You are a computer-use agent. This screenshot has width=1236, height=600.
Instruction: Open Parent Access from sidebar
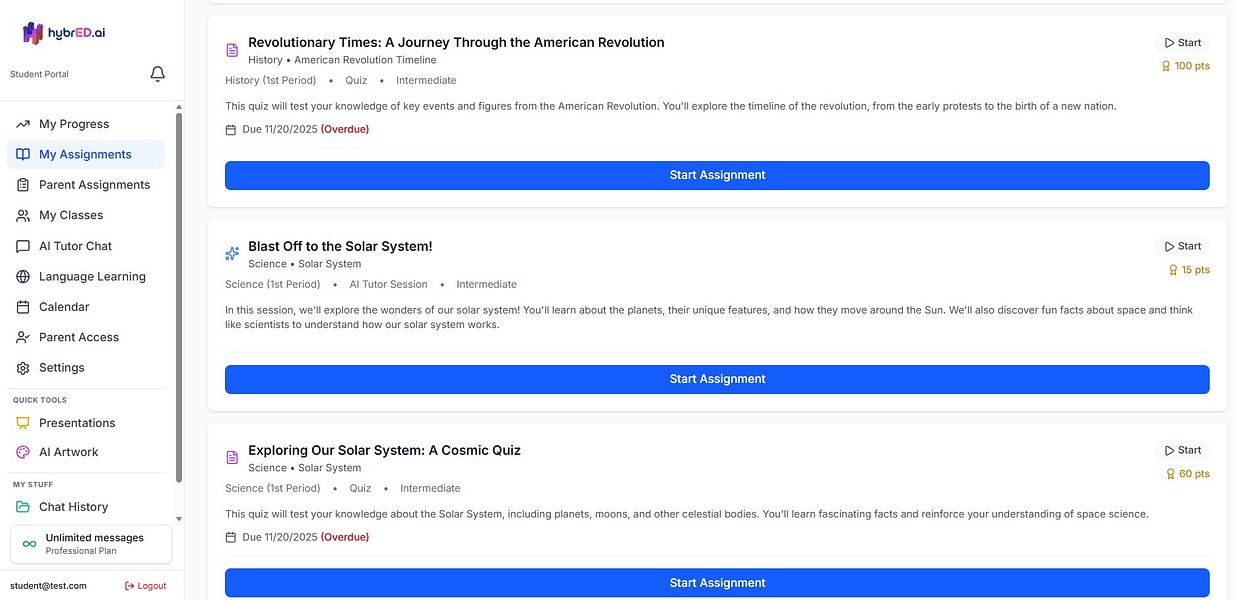click(78, 337)
